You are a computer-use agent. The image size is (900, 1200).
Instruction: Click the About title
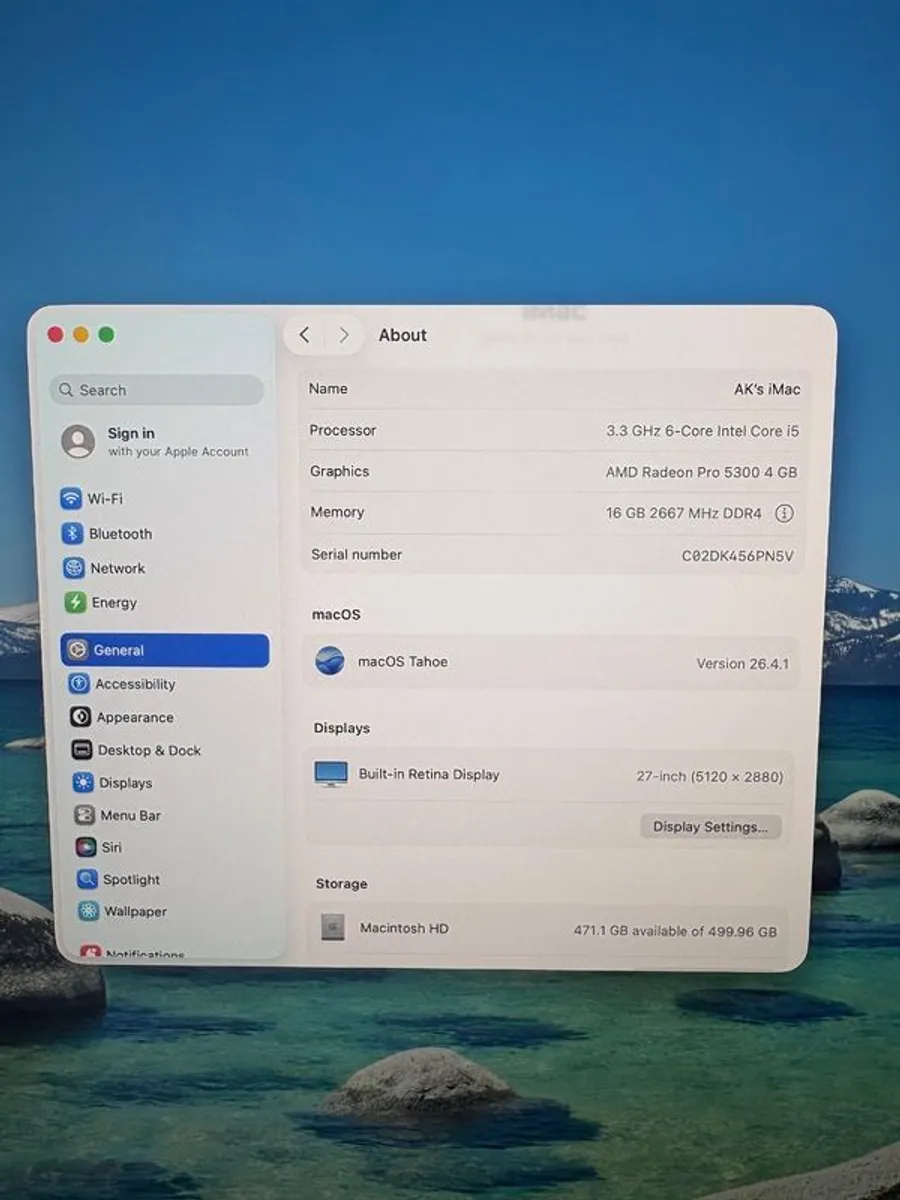pyautogui.click(x=403, y=335)
